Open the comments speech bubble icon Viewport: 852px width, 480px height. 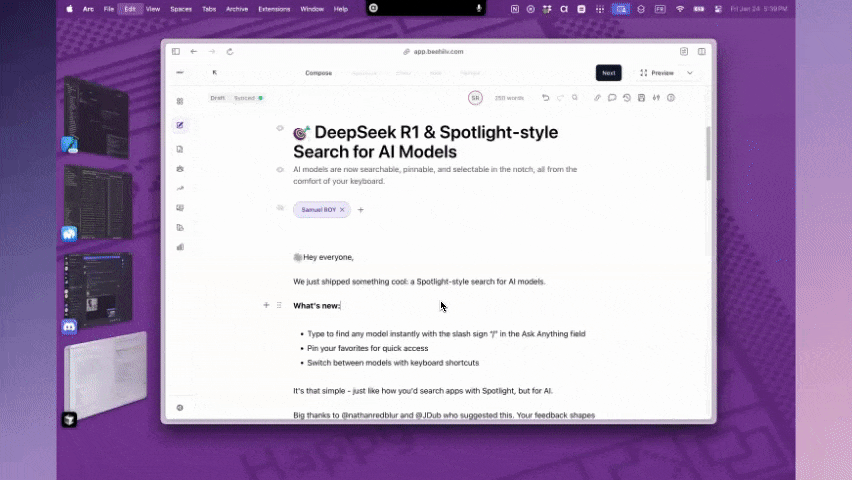(x=612, y=98)
